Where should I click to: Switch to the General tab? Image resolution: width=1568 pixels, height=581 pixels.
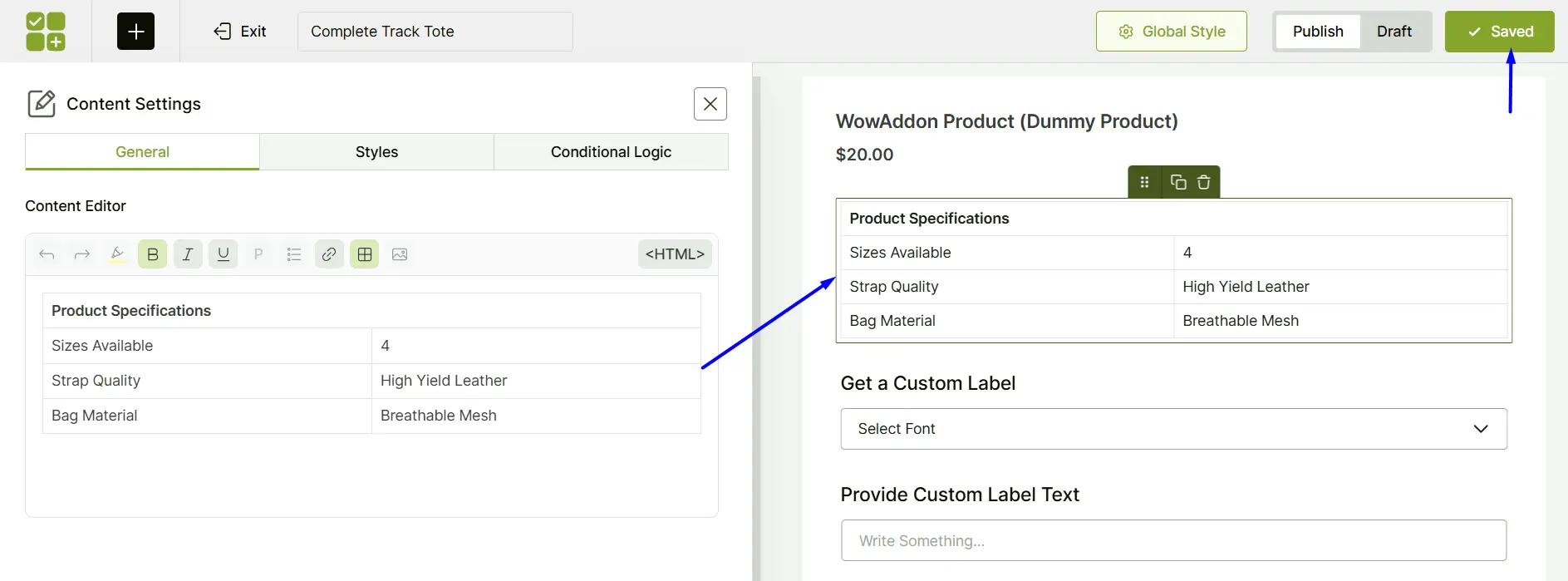[x=142, y=152]
